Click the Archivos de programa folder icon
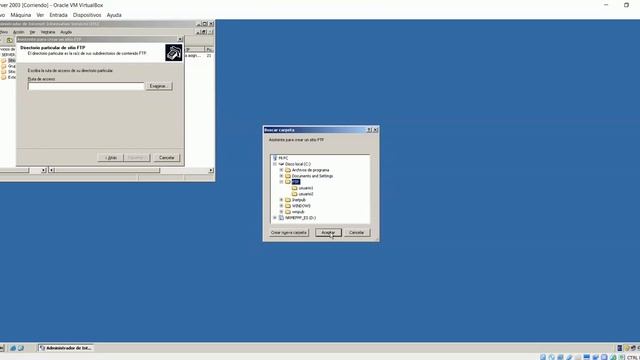The width and height of the screenshot is (640, 360). tap(288, 170)
